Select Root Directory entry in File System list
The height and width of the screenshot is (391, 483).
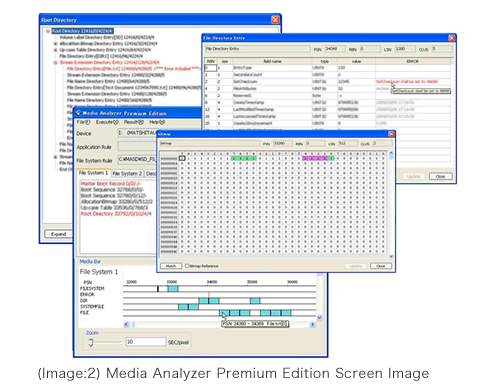tap(116, 214)
